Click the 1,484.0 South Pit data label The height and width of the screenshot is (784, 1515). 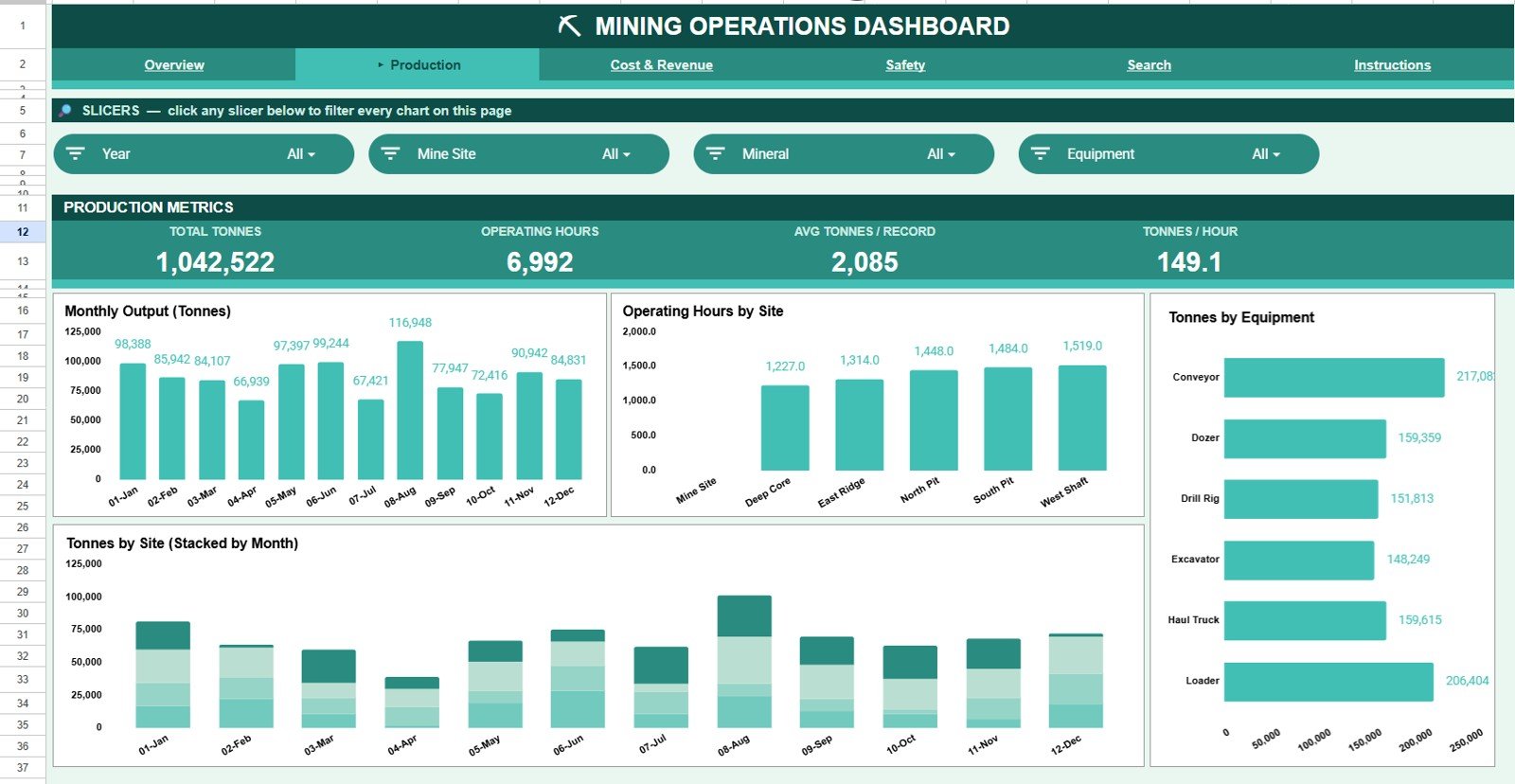1007,348
